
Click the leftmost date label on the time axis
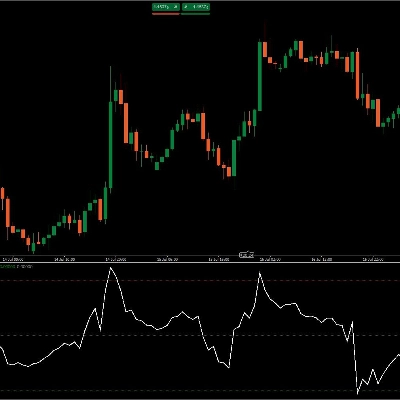click(x=9, y=259)
